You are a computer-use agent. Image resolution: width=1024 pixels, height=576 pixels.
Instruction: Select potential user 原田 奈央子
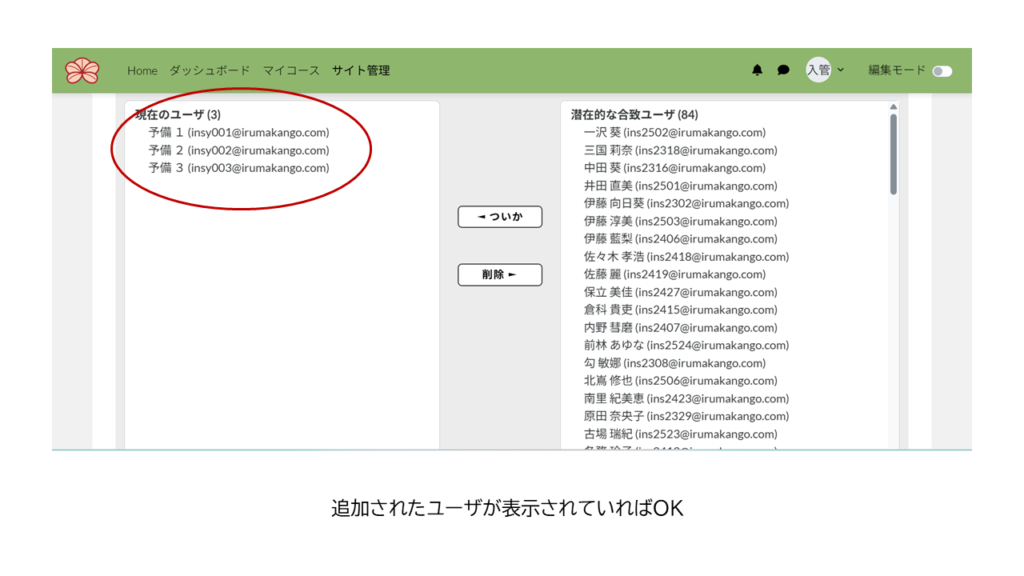(x=686, y=416)
